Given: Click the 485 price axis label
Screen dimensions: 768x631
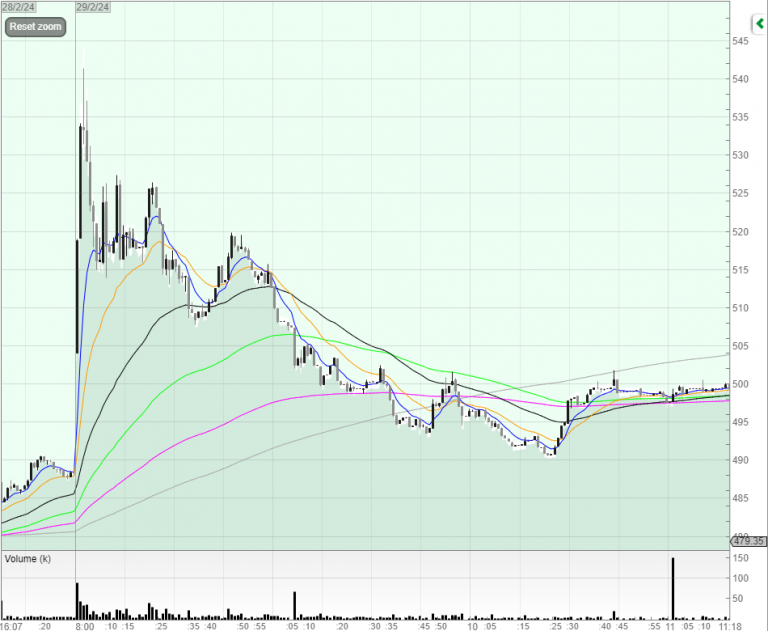Looking at the screenshot, I should [x=741, y=499].
